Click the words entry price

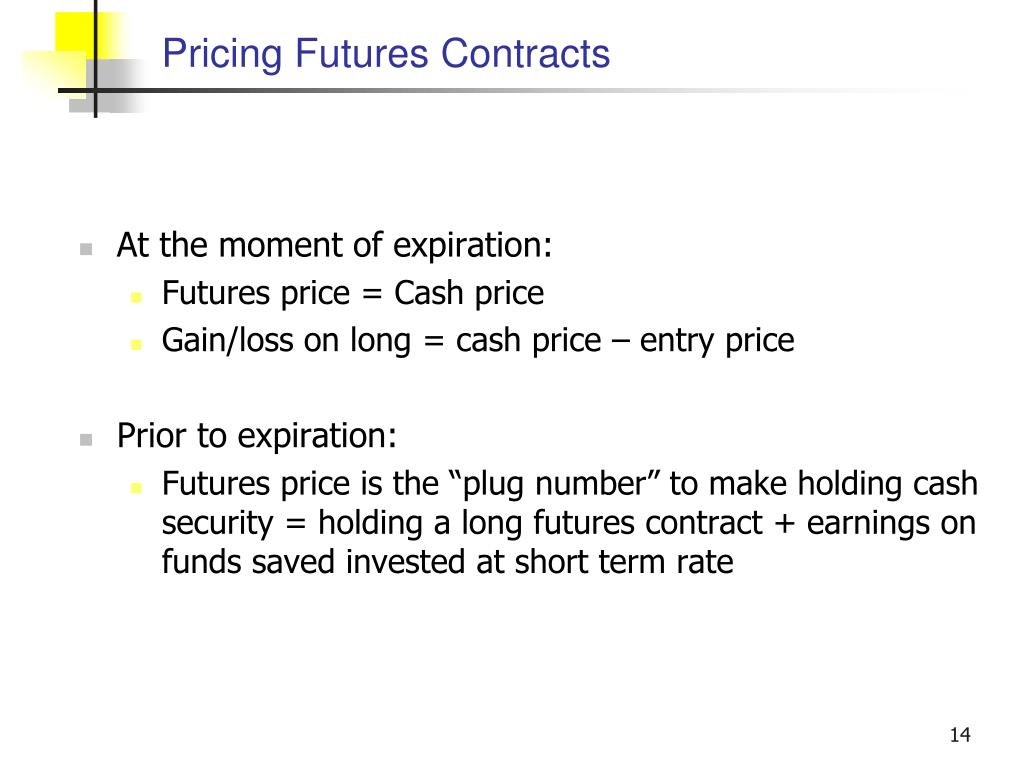[717, 342]
